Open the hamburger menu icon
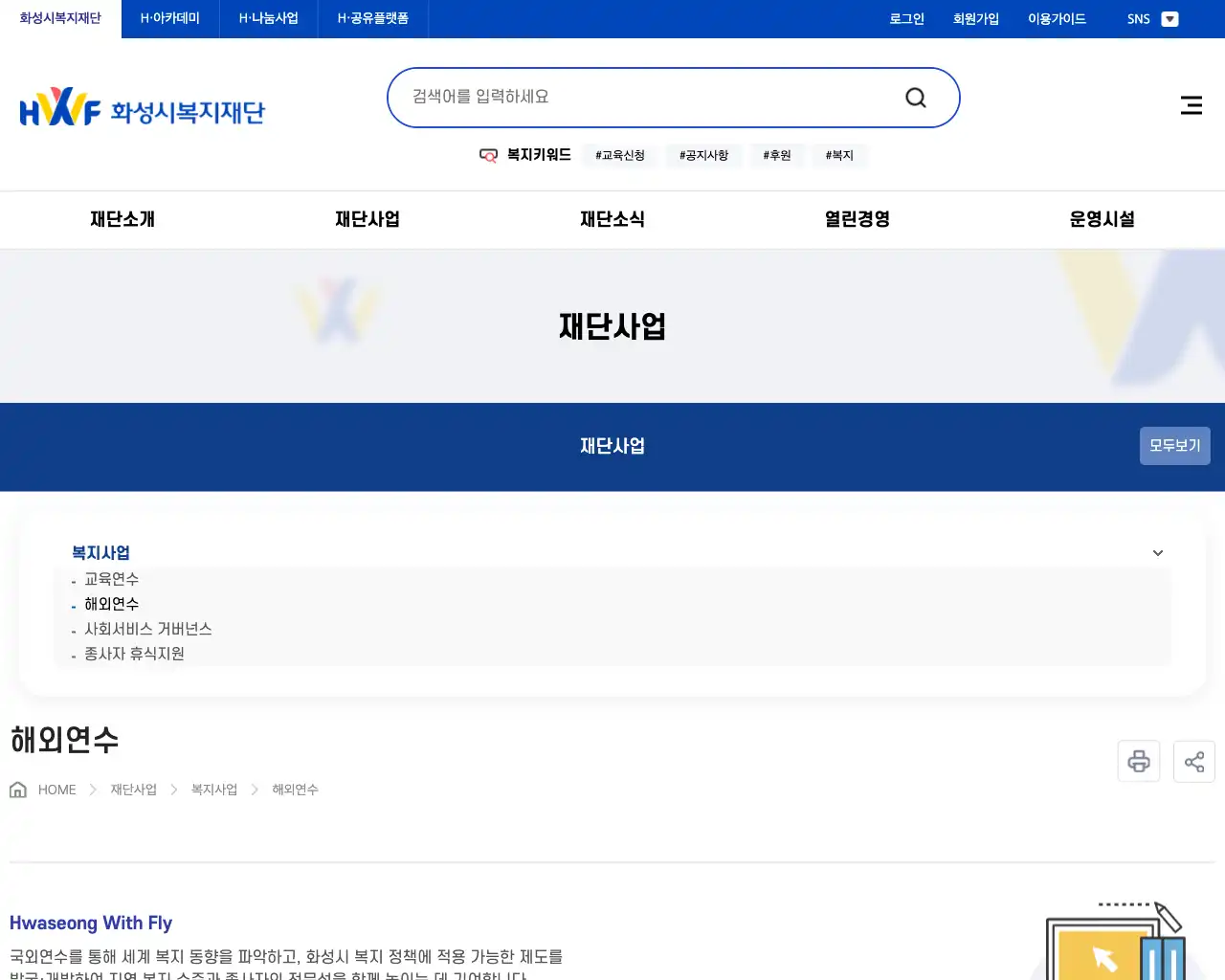 [1191, 105]
